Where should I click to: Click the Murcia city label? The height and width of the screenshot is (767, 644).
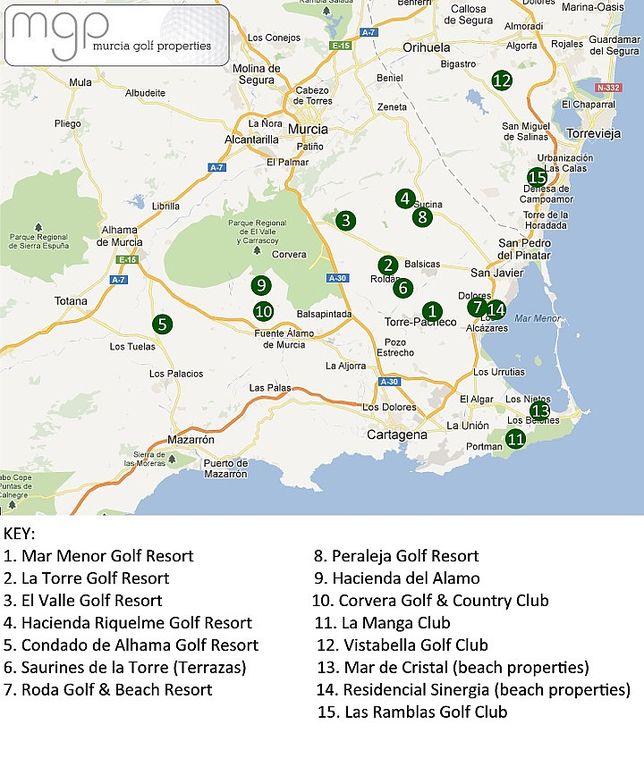coord(308,129)
